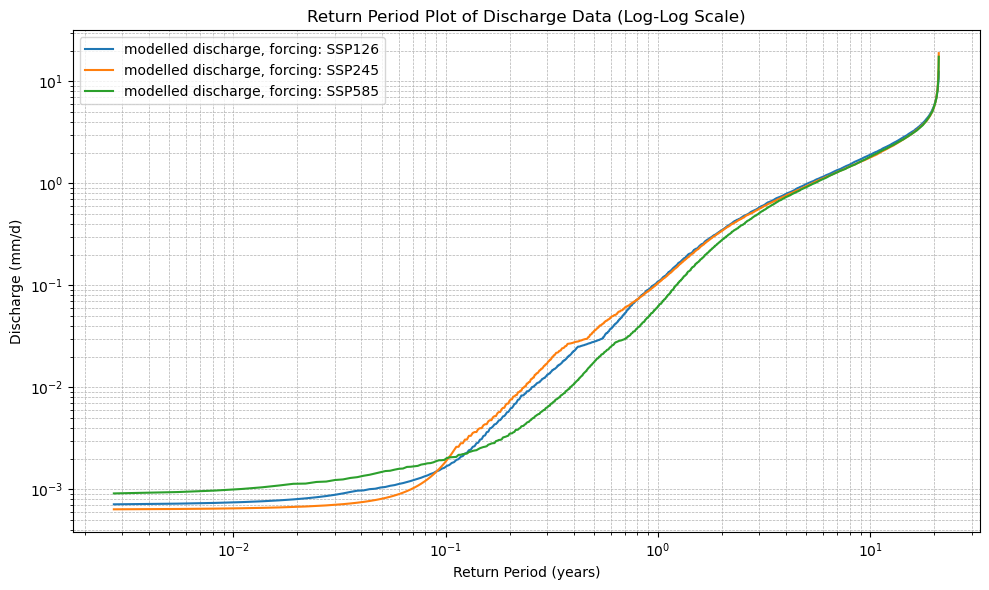Click the orange line swatch in legend
This screenshot has width=989, height=590.
click(x=101, y=70)
